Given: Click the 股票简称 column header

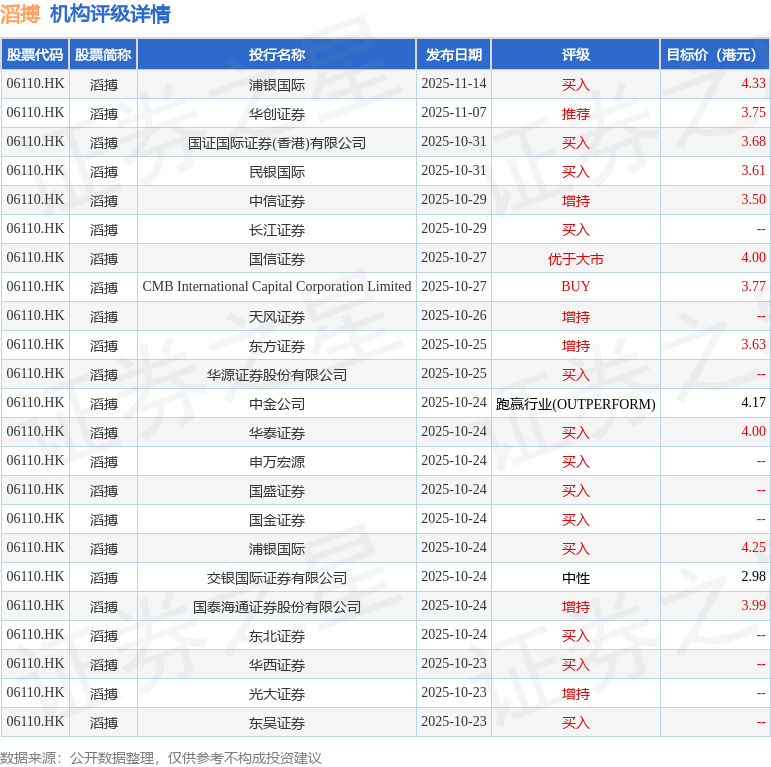Looking at the screenshot, I should pyautogui.click(x=103, y=55).
